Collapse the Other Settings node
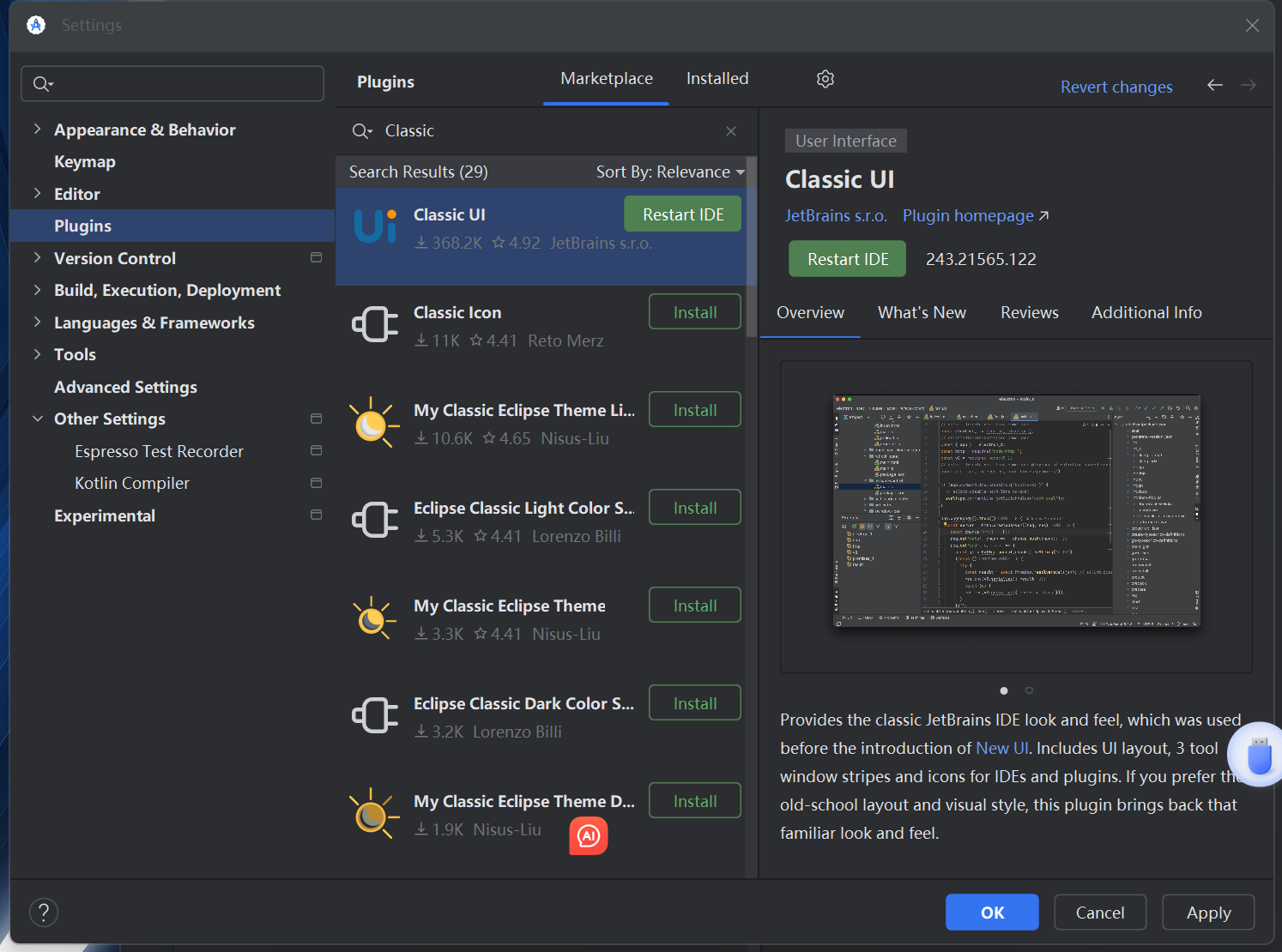 tap(37, 419)
